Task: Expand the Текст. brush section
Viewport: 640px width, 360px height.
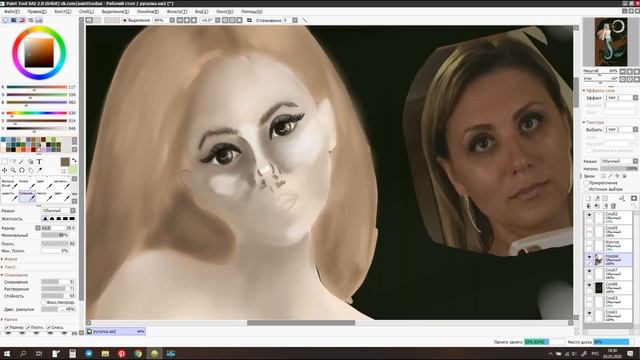Action: click(9, 267)
